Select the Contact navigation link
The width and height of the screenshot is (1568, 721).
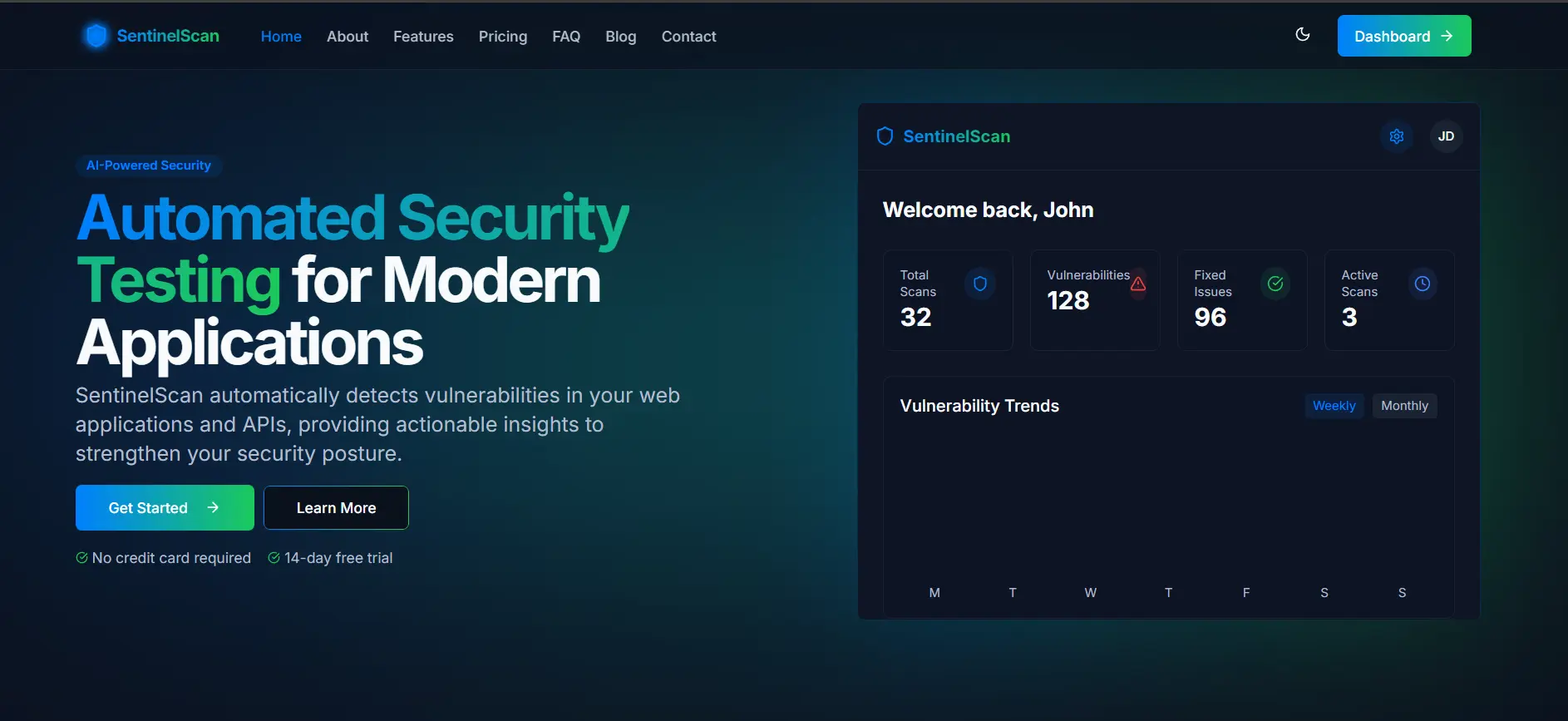tap(688, 37)
